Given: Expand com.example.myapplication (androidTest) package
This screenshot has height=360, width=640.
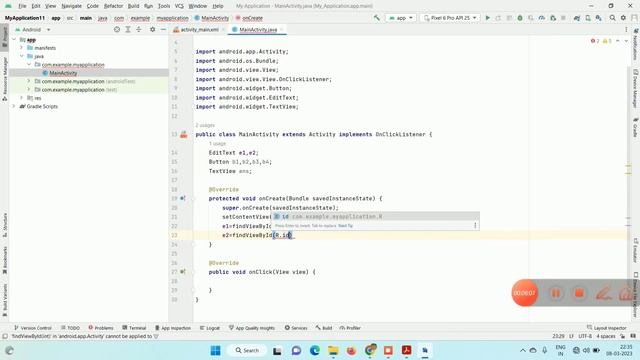Looking at the screenshot, I should point(29,81).
